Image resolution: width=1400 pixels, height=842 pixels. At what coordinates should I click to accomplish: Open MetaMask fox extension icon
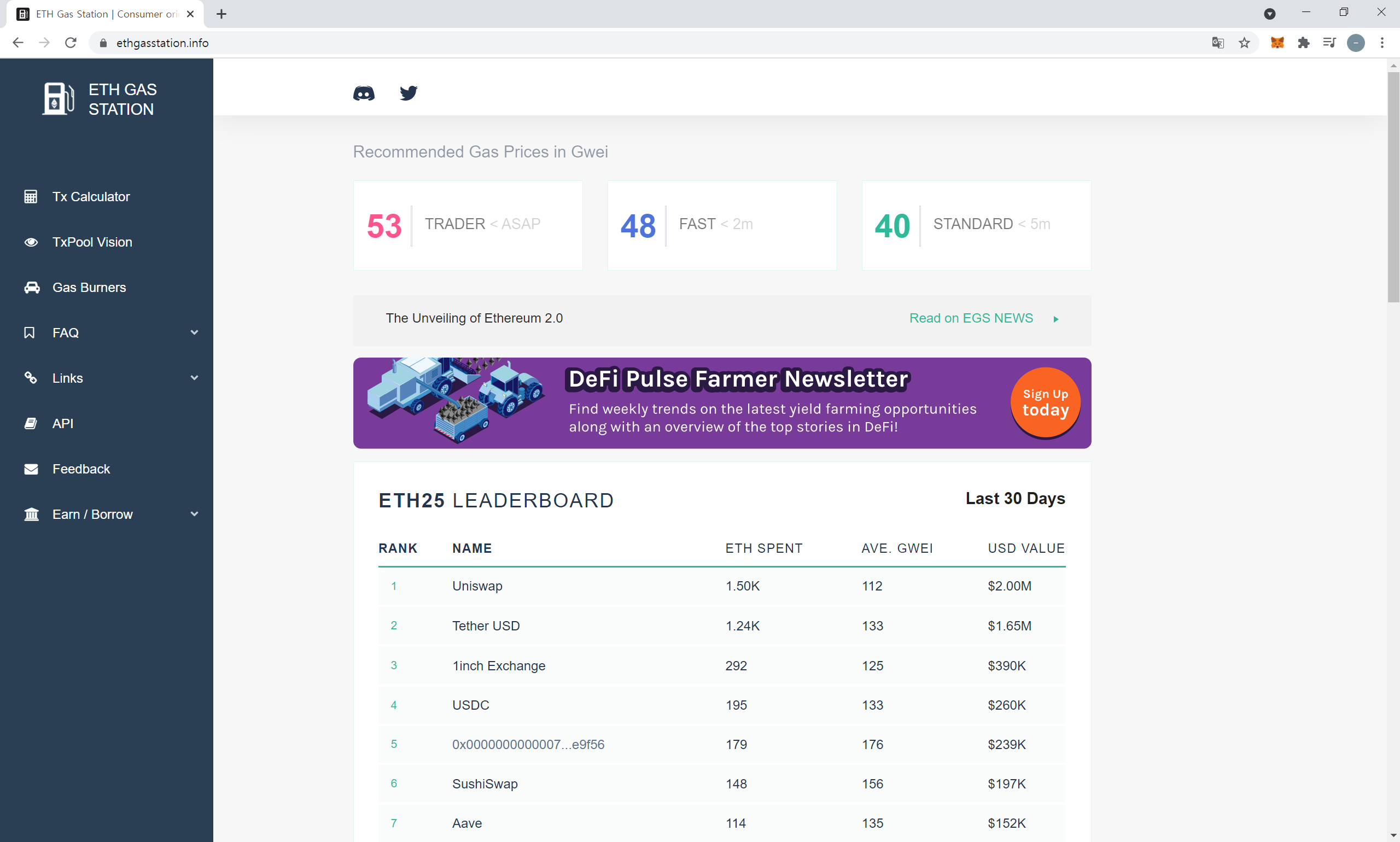point(1277,43)
